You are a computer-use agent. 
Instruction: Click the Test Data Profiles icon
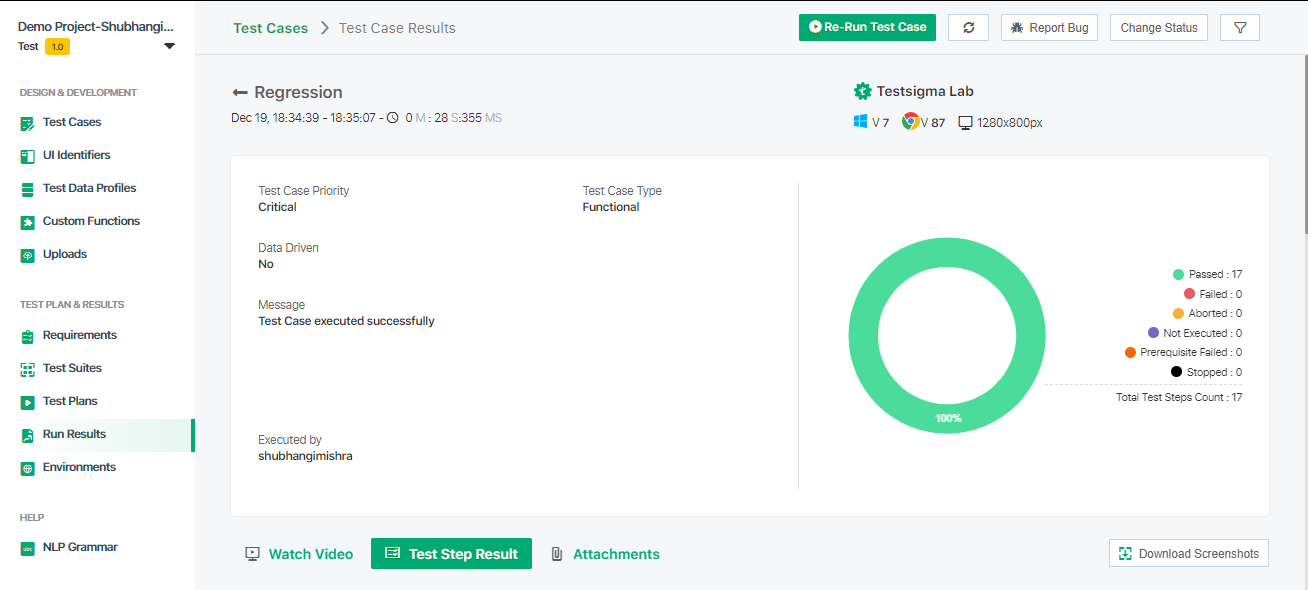pos(28,189)
